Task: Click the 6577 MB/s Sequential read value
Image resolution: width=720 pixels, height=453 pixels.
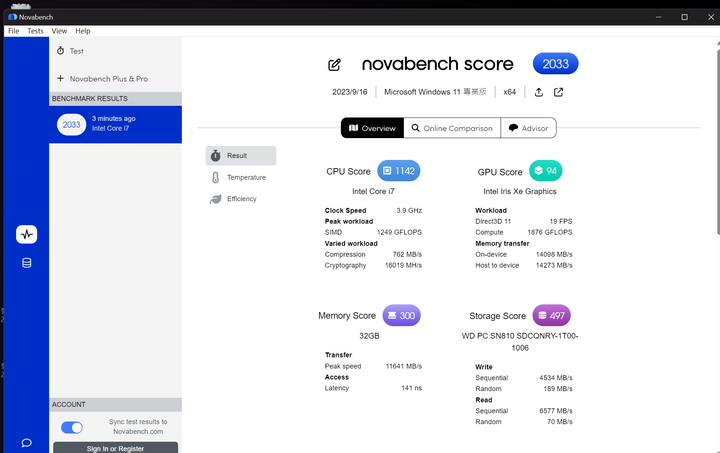Action: point(556,411)
